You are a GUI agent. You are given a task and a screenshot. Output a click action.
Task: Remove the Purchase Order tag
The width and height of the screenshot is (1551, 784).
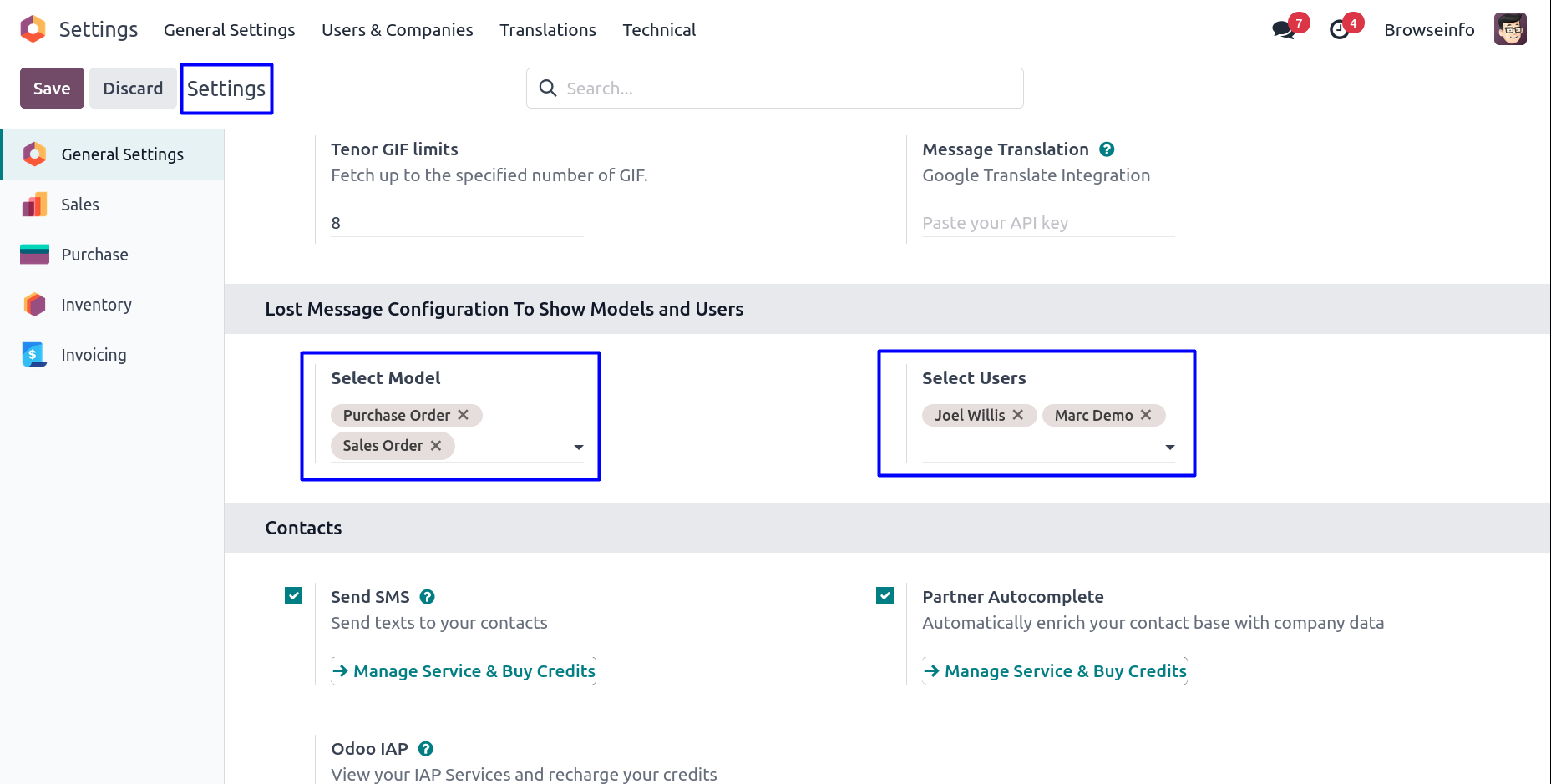pyautogui.click(x=464, y=415)
